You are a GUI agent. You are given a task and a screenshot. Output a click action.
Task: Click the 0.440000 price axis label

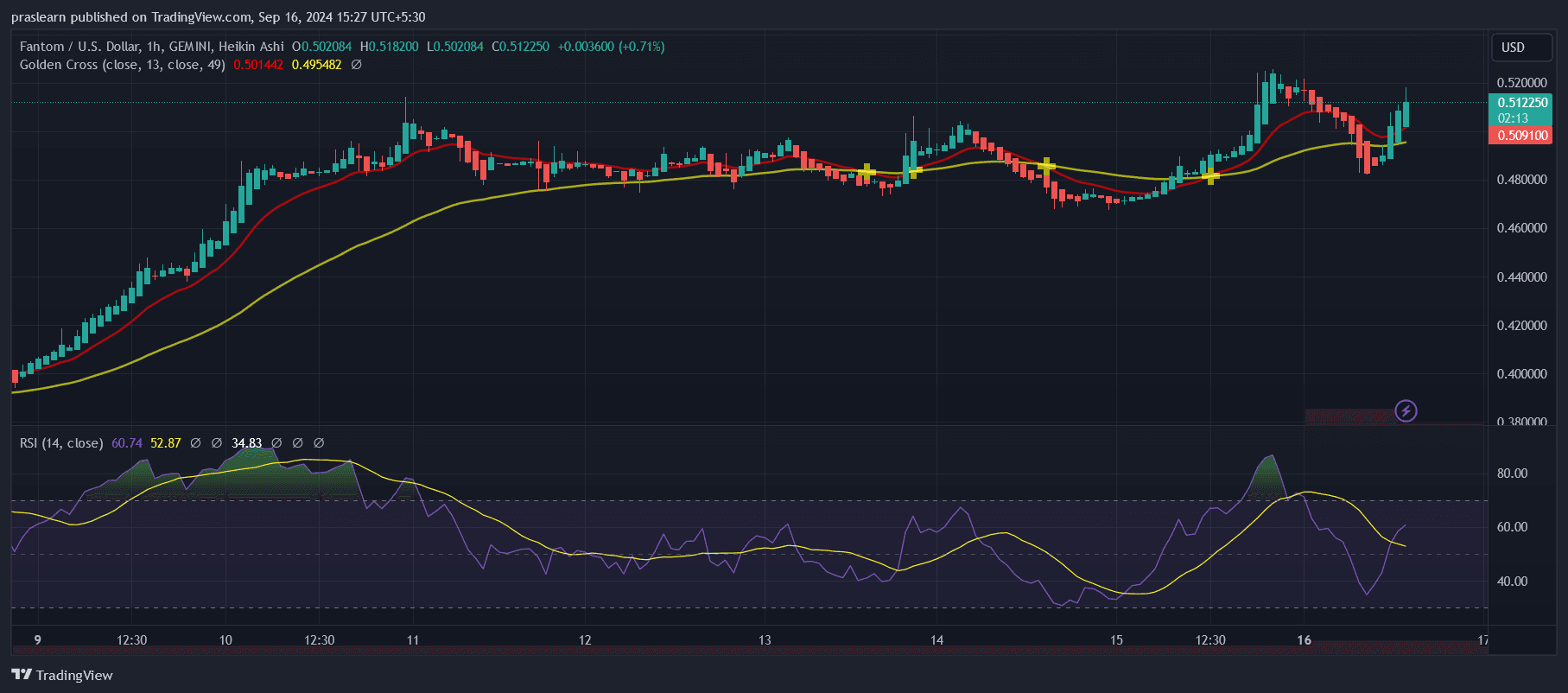click(x=1521, y=277)
